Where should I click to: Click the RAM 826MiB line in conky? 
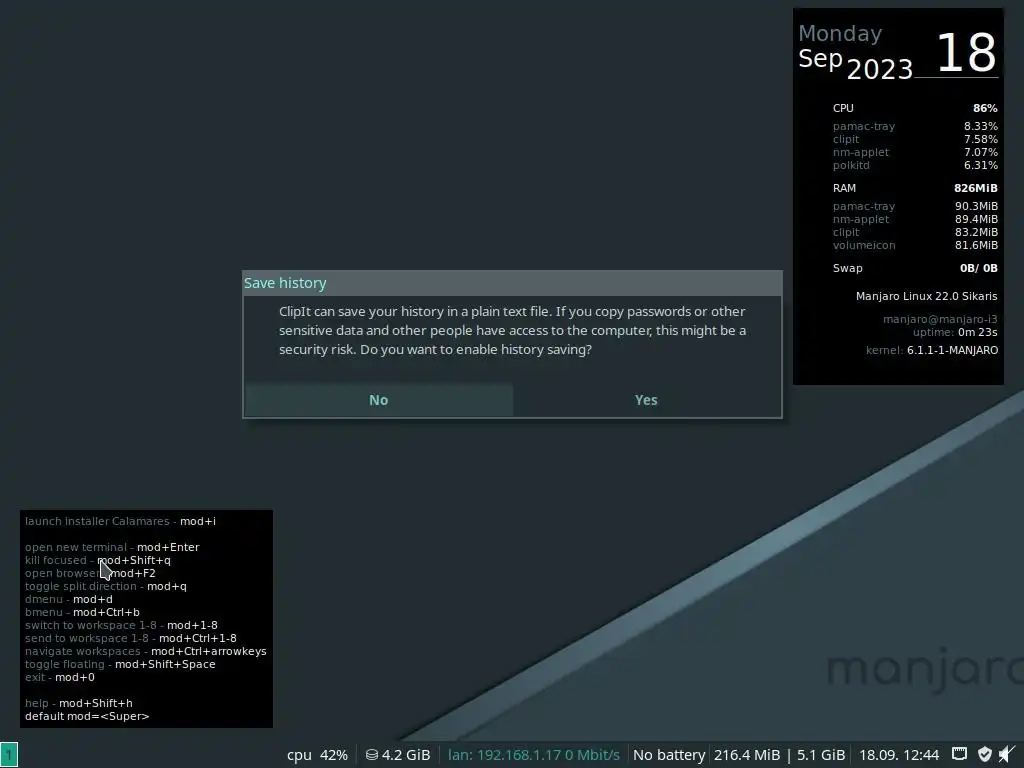(x=915, y=188)
